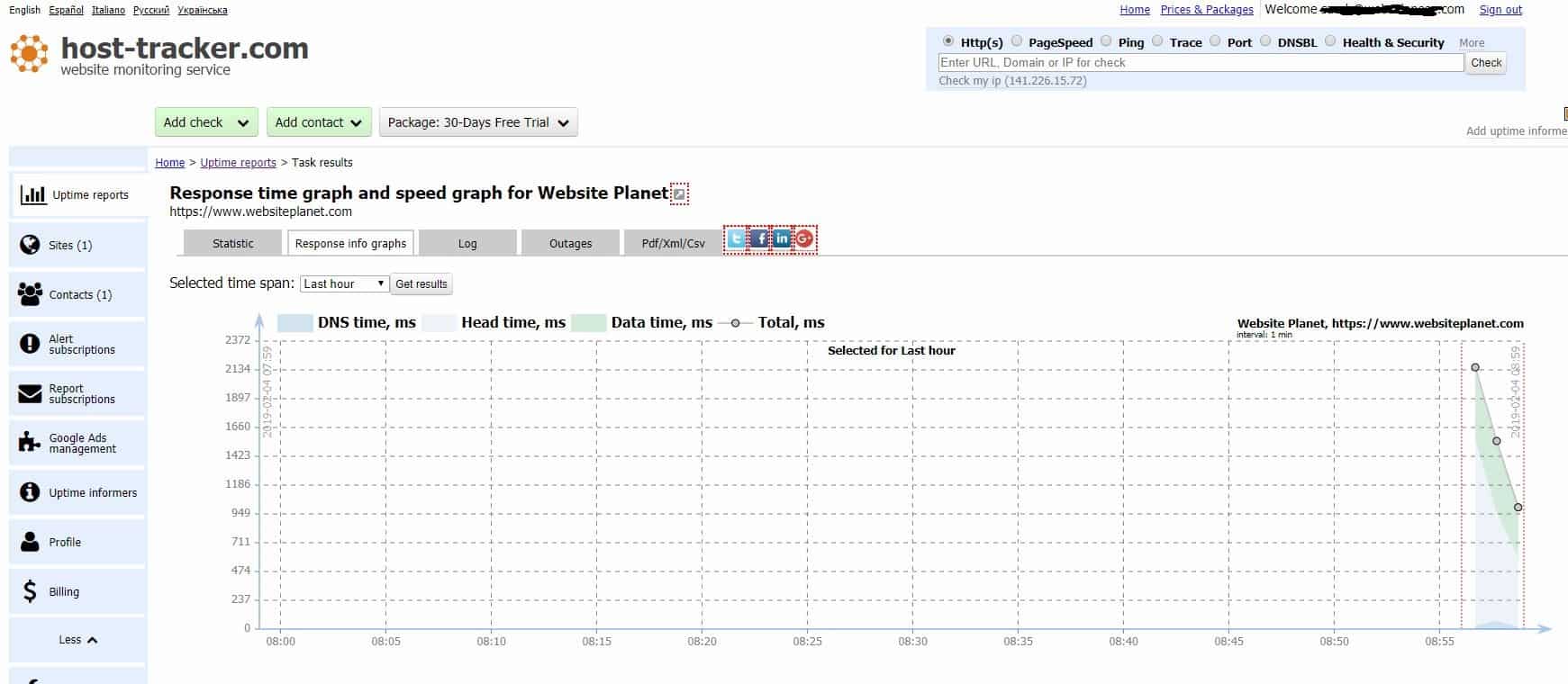1568x684 pixels.
Task: Switch language to Italiano
Action: coord(108,10)
